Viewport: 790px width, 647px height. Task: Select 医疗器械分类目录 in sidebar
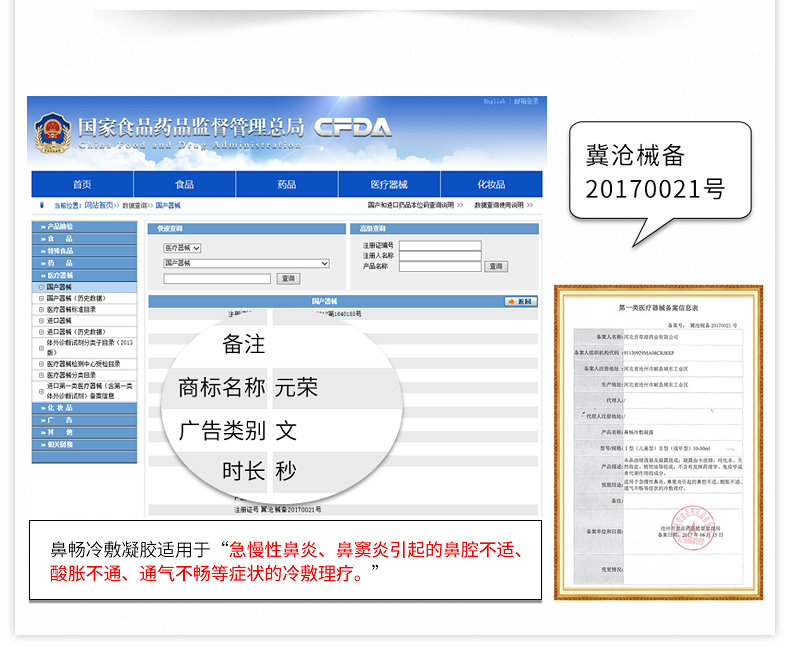pos(71,375)
